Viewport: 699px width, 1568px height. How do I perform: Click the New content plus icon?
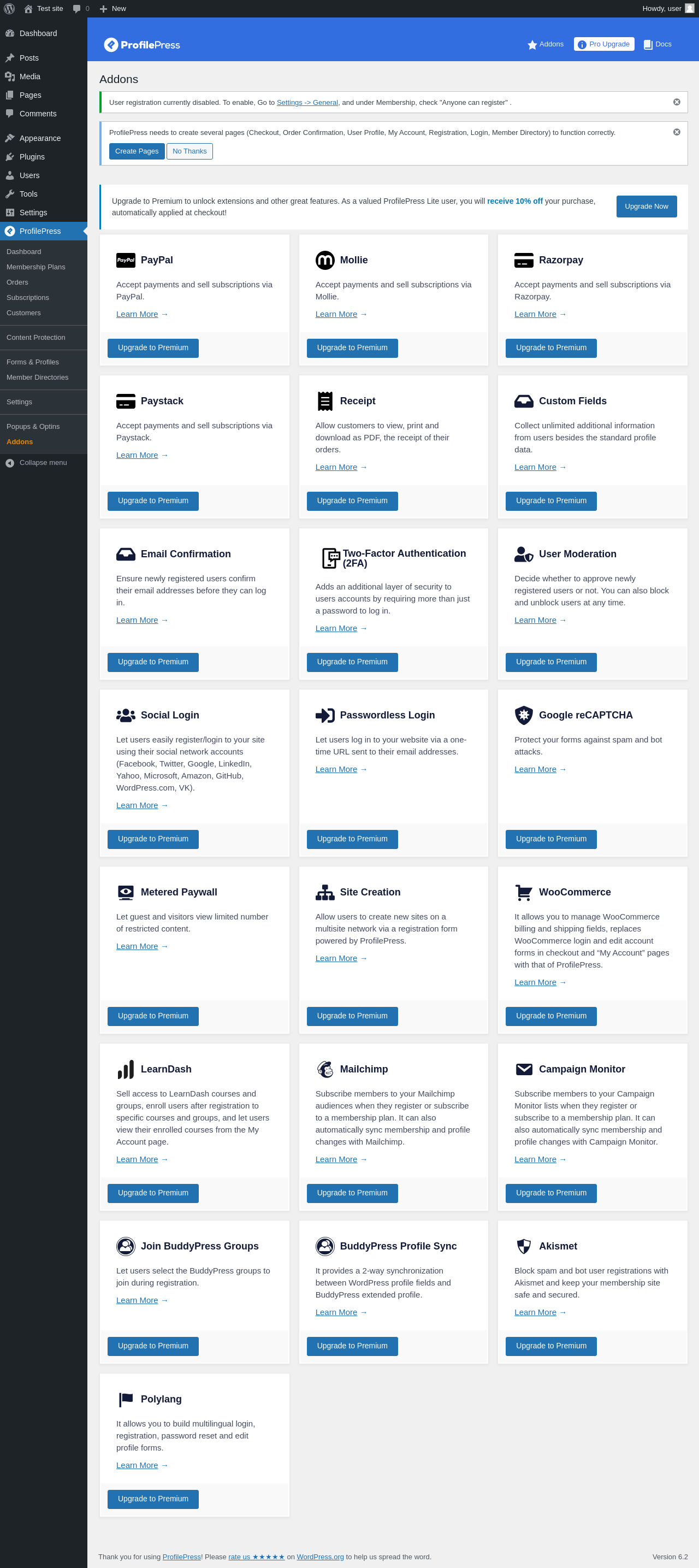(x=103, y=9)
